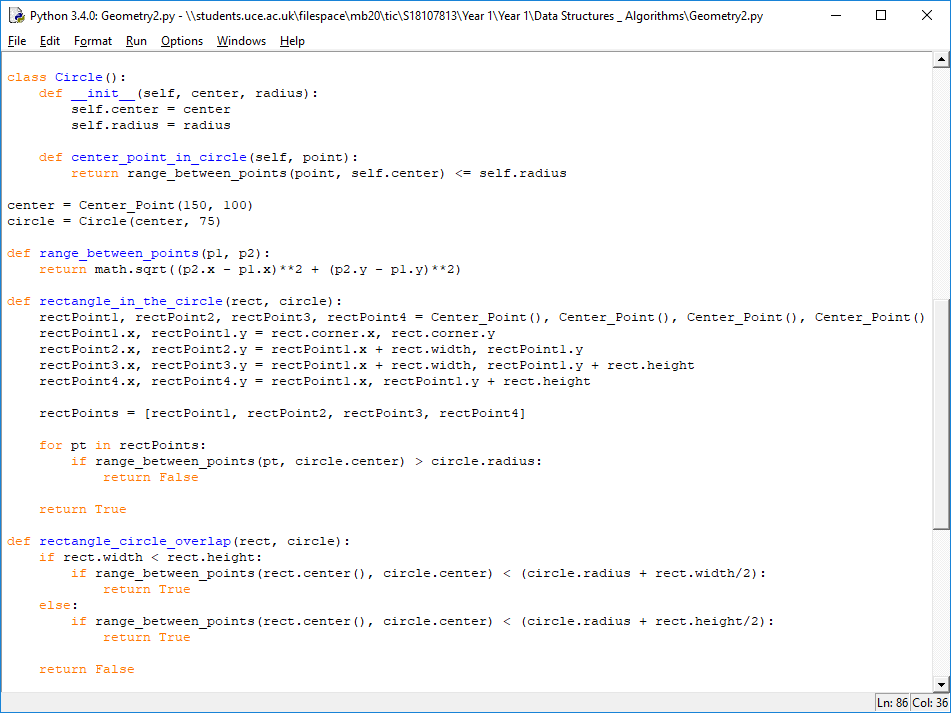The image size is (951, 713).
Task: Place cursor on the class Circle line
Action: 67,77
